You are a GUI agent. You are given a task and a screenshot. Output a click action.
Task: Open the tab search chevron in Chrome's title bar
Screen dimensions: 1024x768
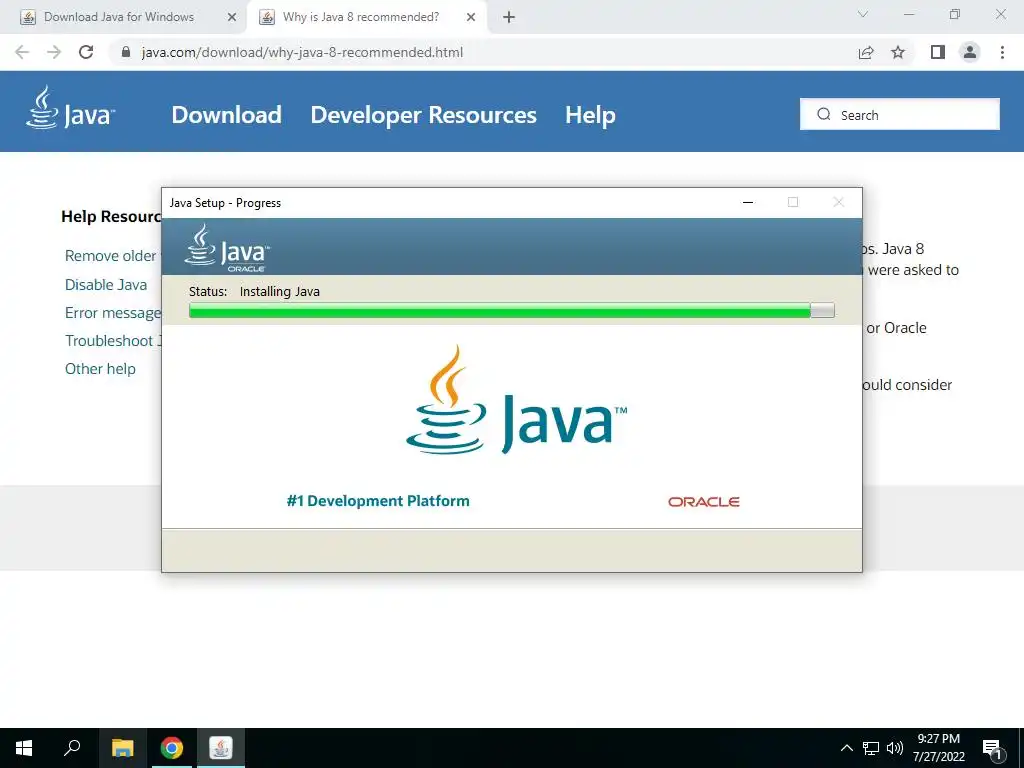pyautogui.click(x=863, y=14)
